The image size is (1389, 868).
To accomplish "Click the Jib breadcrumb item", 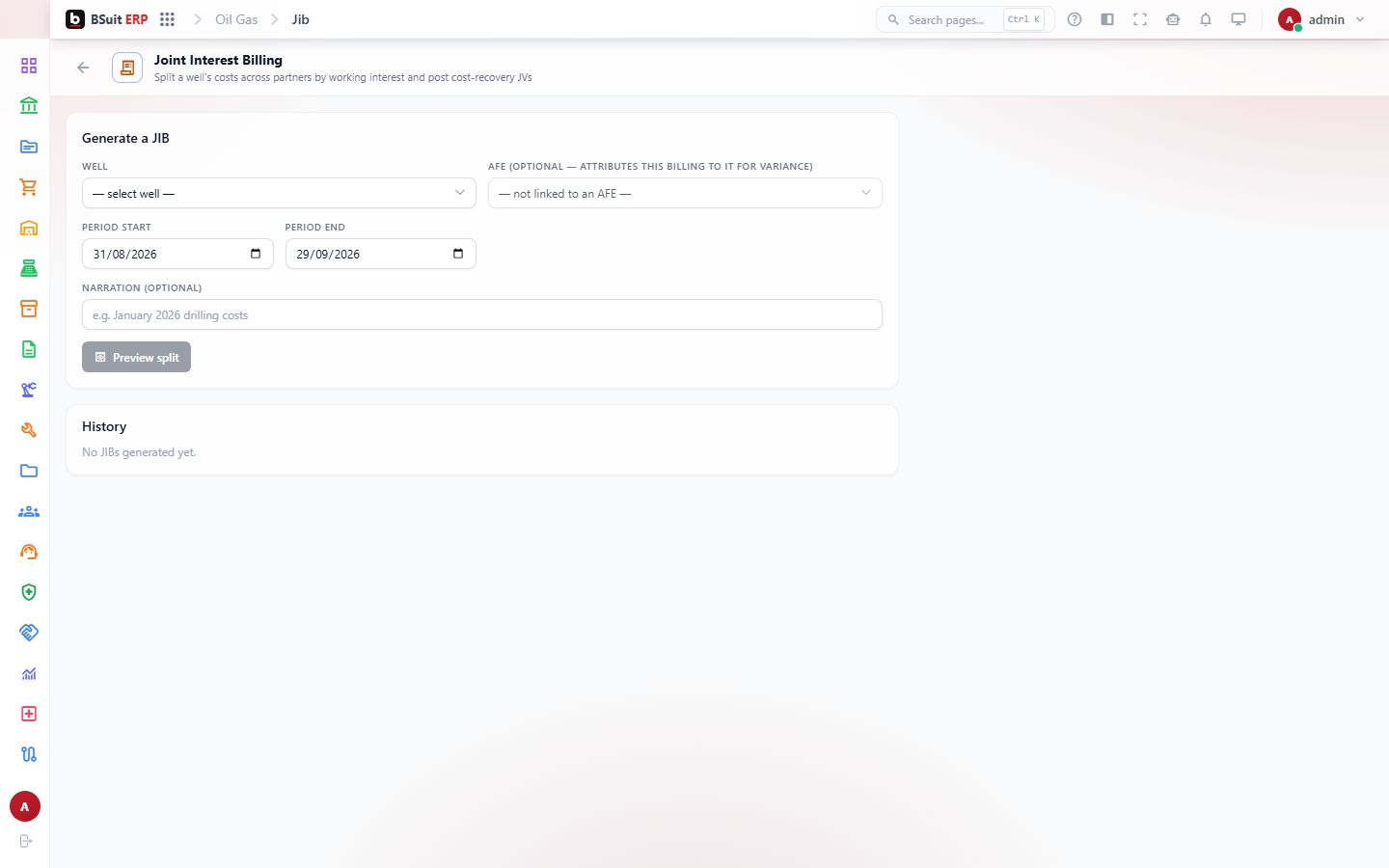I will (301, 19).
